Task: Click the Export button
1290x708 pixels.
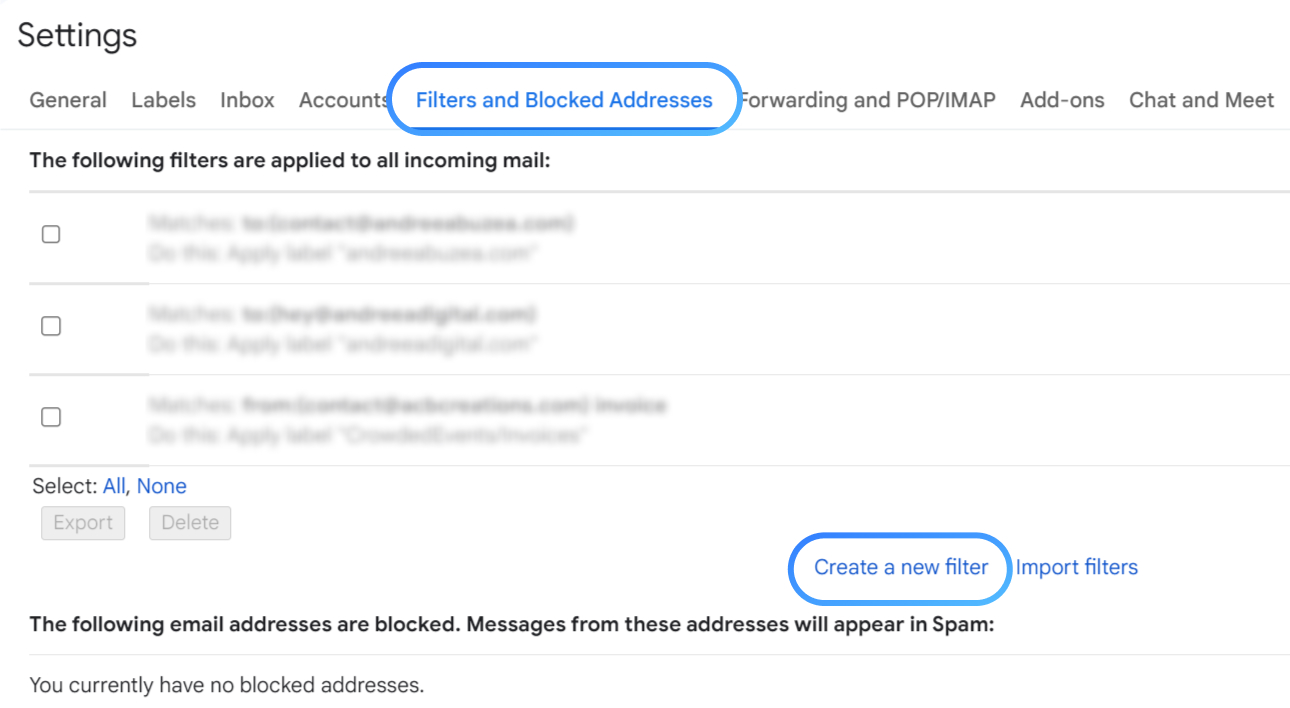Action: (83, 522)
